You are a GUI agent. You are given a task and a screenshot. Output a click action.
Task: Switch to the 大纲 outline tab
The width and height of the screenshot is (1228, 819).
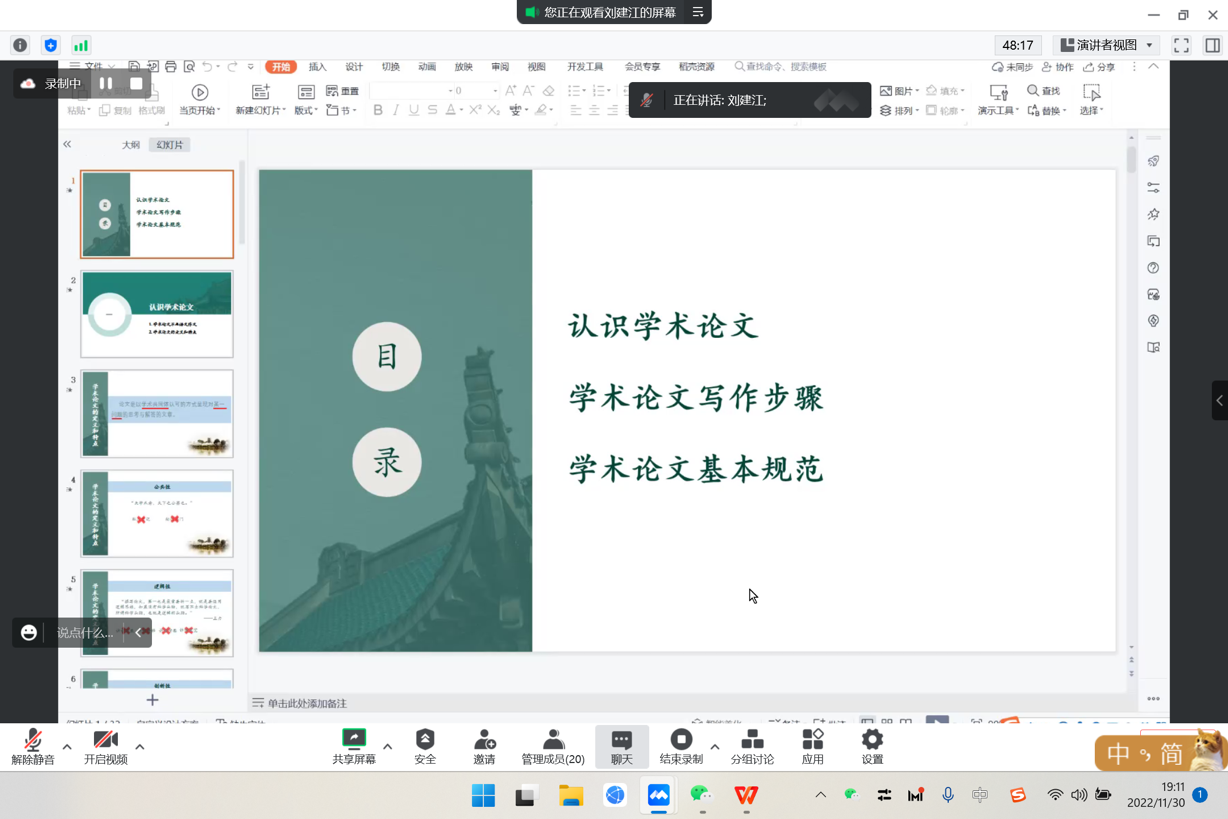[x=131, y=145]
